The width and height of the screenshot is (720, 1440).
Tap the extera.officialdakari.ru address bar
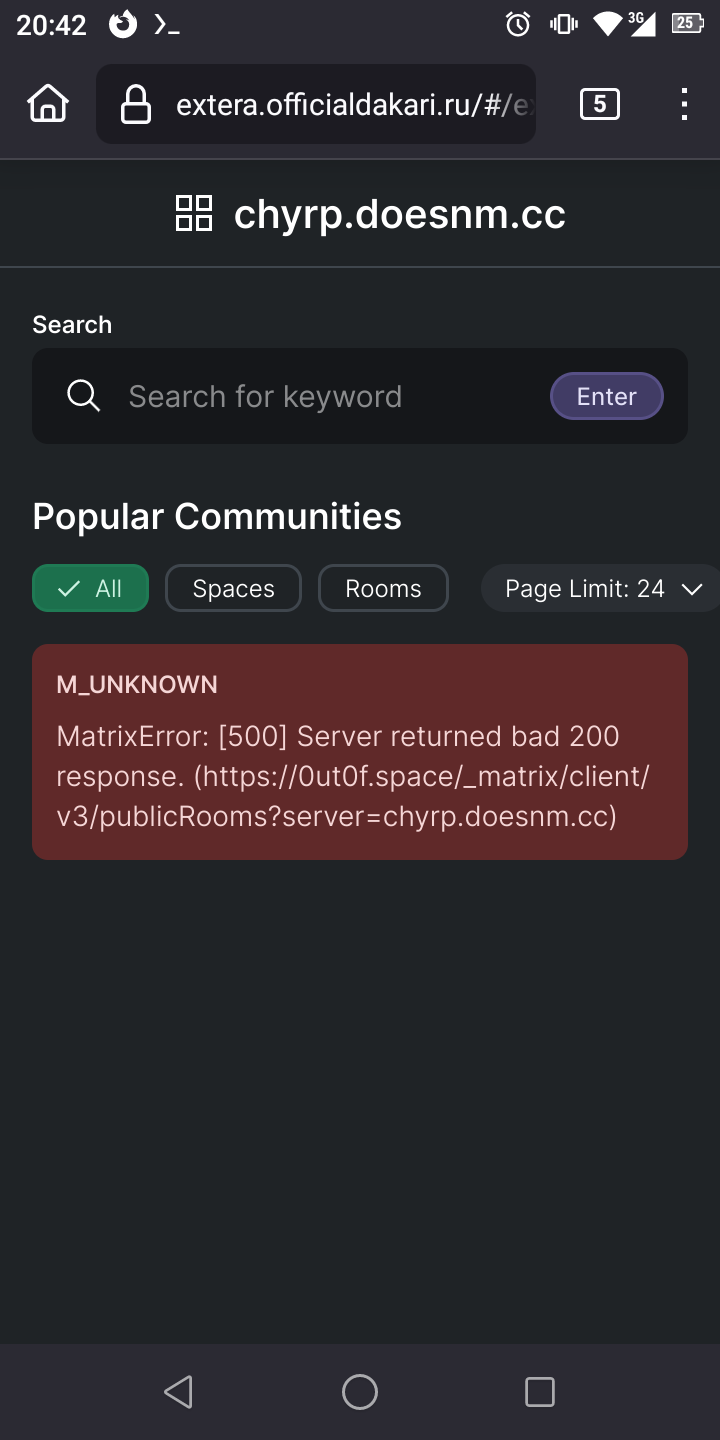(x=316, y=104)
